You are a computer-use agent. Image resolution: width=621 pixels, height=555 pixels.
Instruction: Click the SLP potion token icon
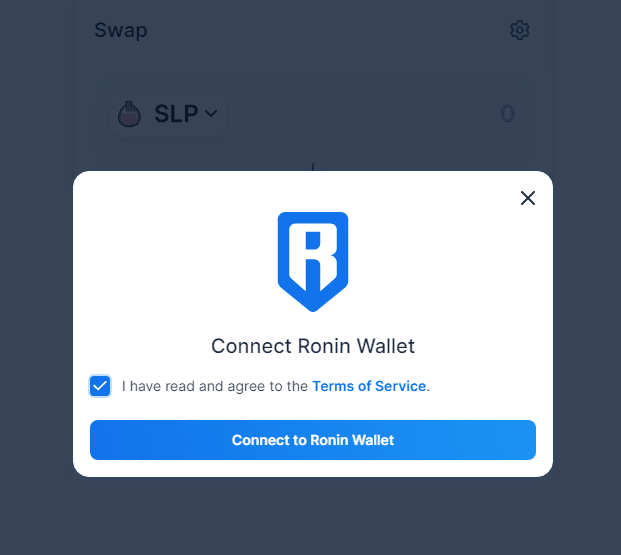130,114
